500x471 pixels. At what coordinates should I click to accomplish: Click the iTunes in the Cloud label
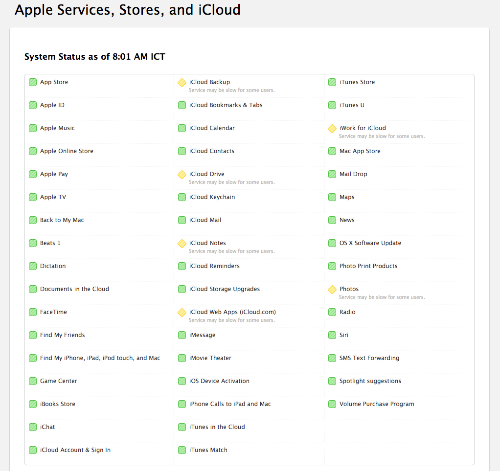(218, 427)
